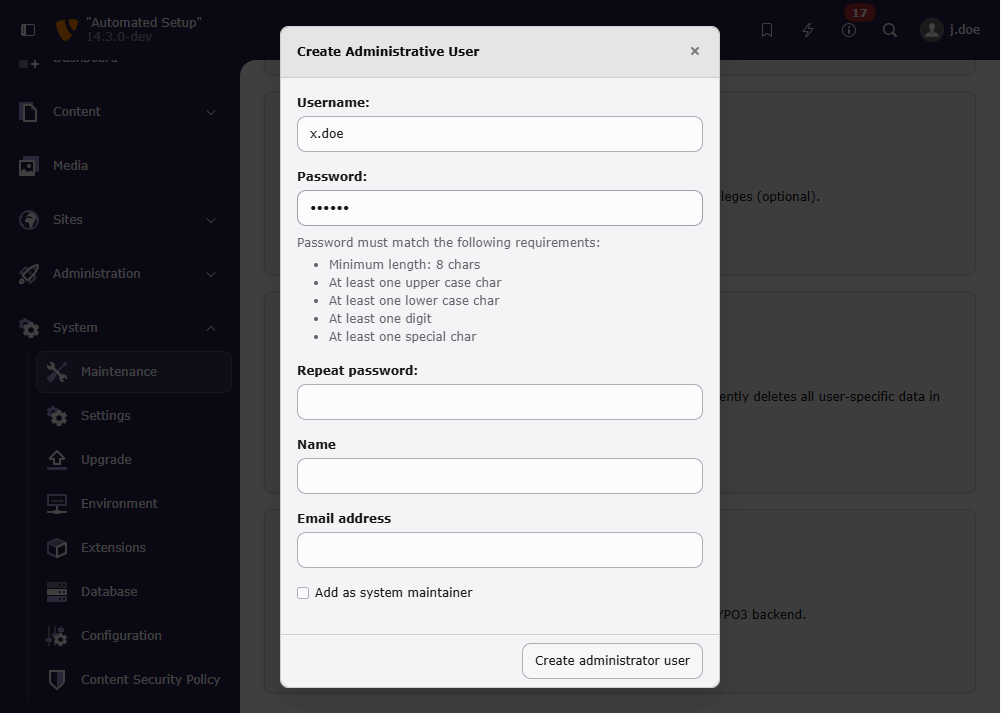Click the Create administrator user button

[x=612, y=660]
